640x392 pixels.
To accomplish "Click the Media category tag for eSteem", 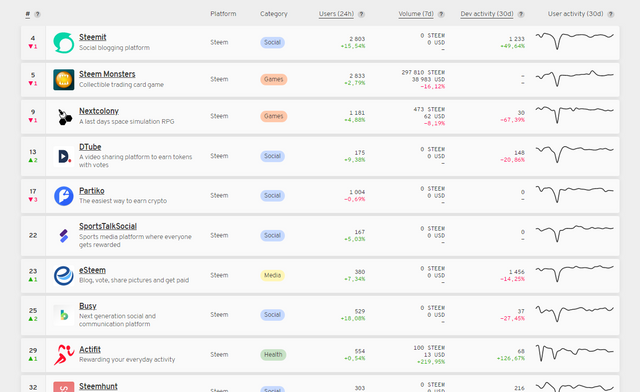I will tap(272, 276).
